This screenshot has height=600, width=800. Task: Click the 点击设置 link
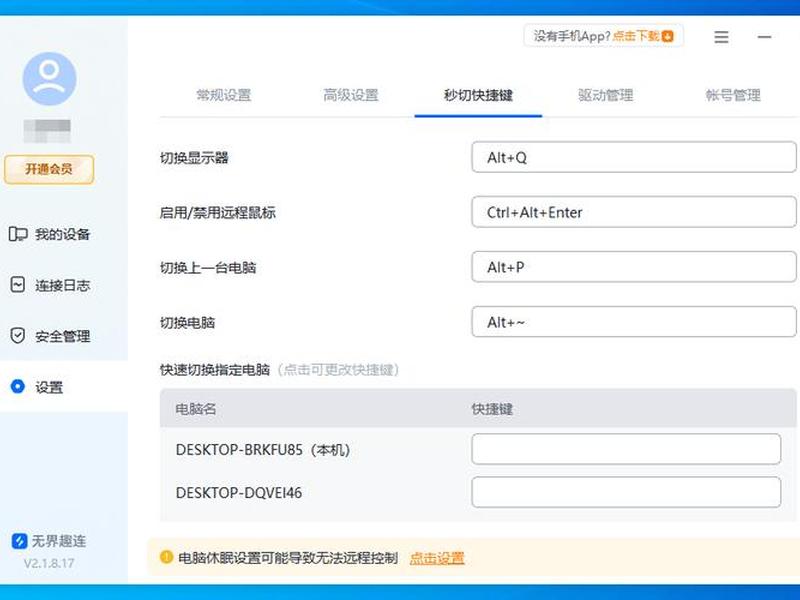[437, 558]
